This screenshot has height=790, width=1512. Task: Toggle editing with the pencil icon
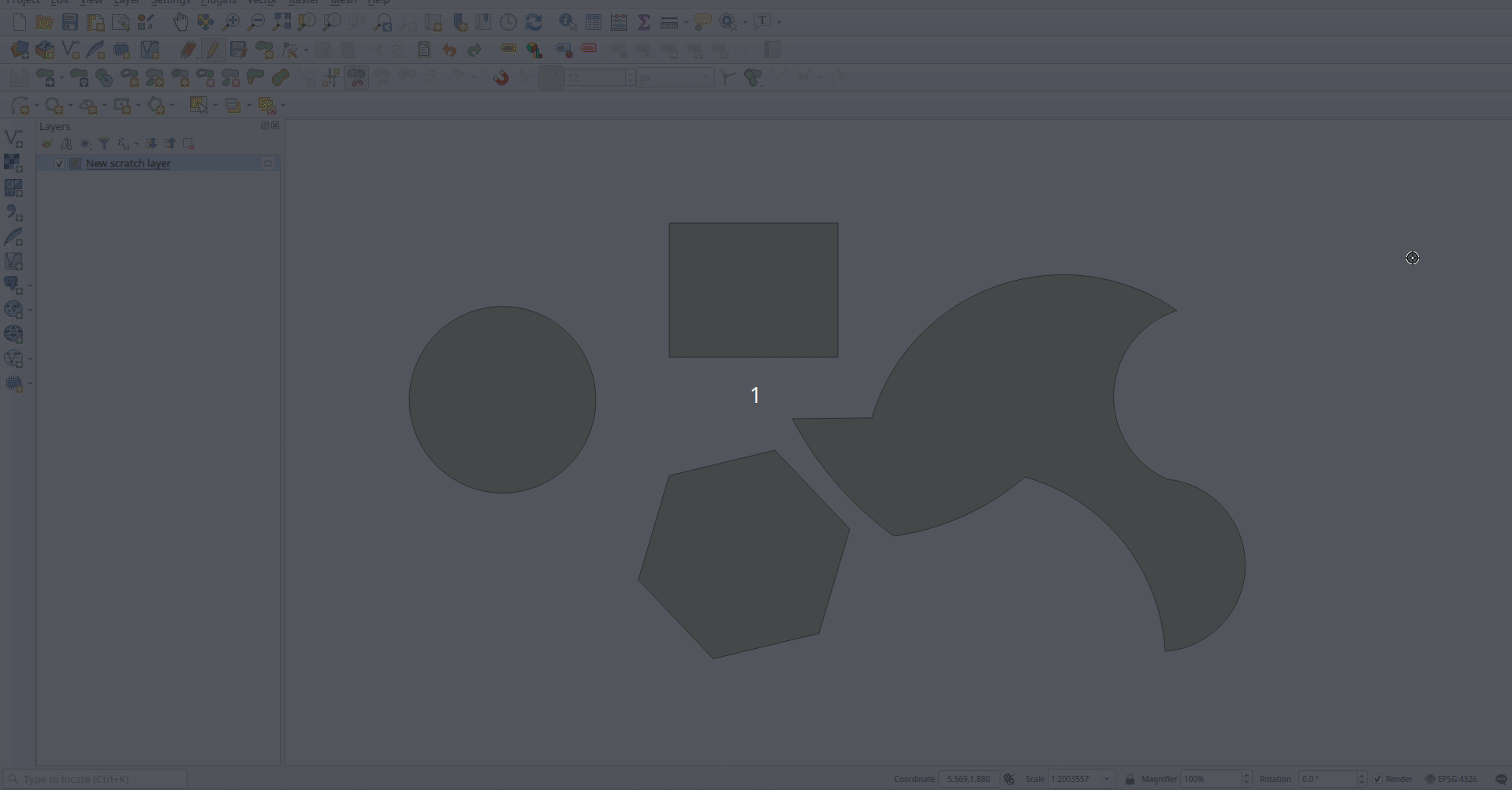(212, 50)
